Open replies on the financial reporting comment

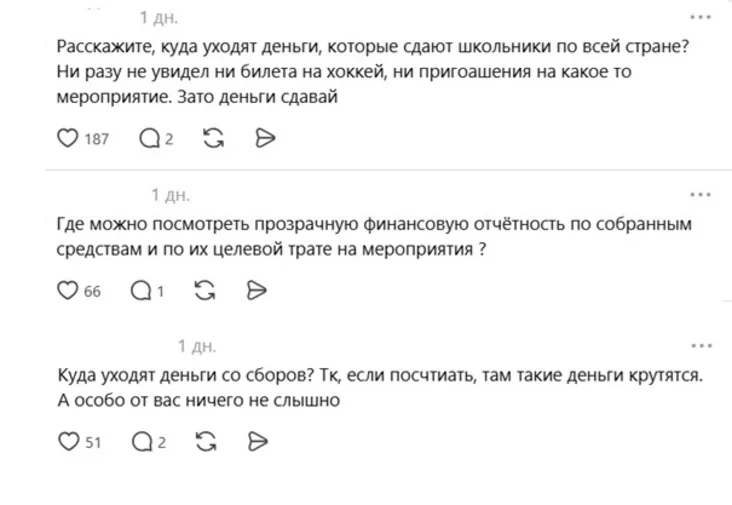pos(142,290)
